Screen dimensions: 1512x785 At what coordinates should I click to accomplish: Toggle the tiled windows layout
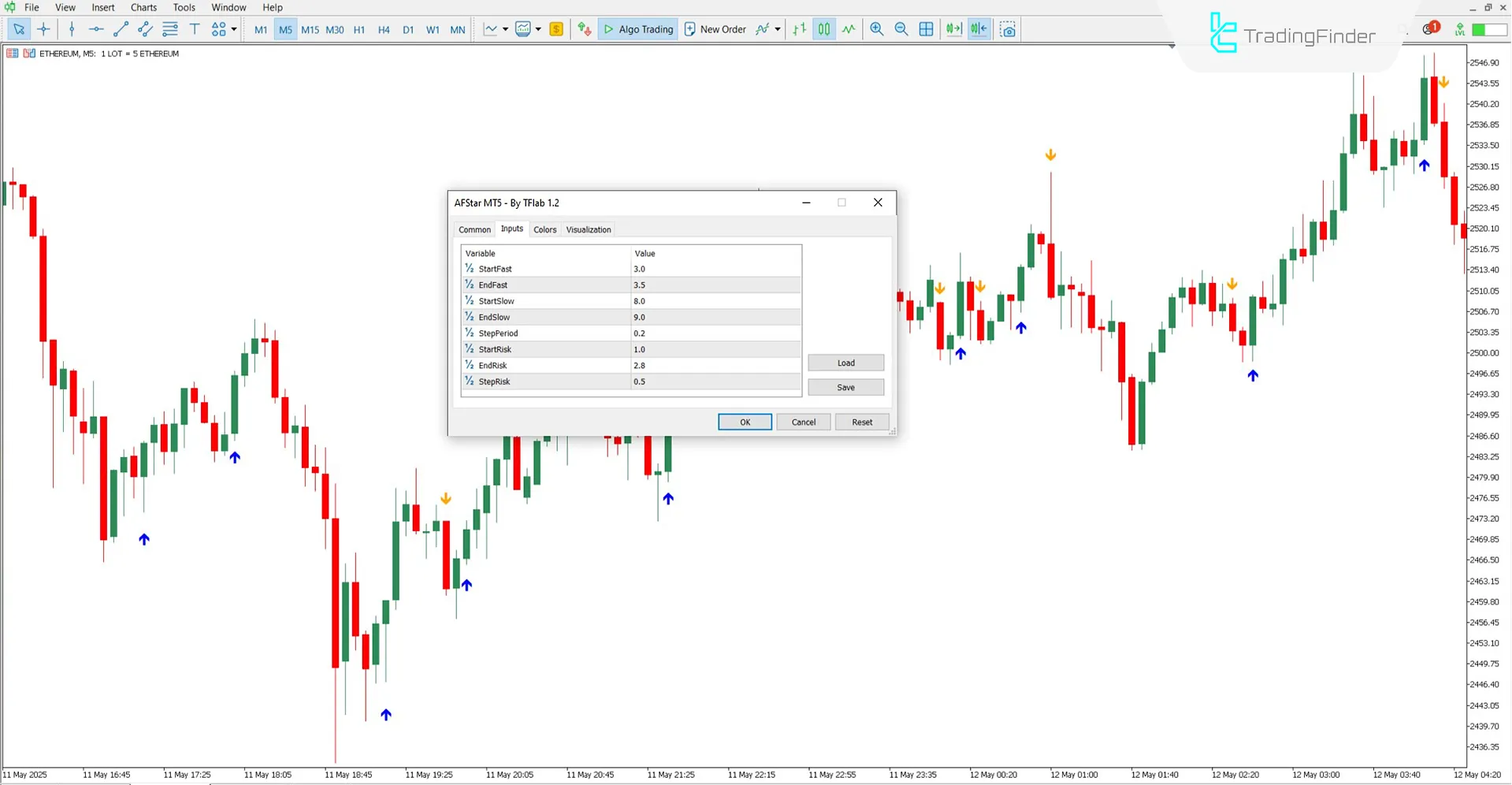coord(926,29)
